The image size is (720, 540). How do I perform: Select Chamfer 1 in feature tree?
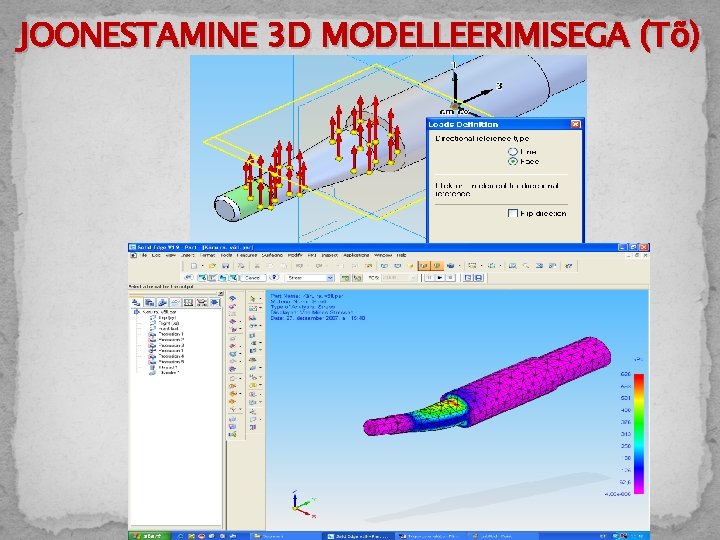tap(169, 373)
